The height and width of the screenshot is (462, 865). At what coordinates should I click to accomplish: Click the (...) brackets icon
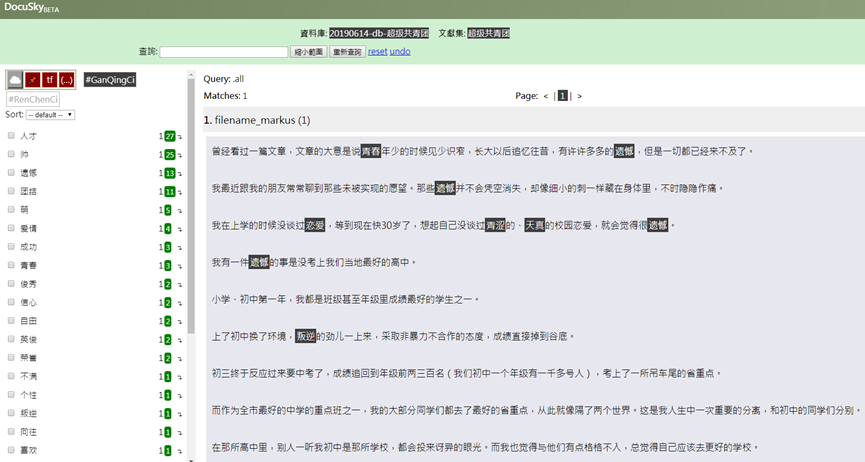(x=66, y=79)
